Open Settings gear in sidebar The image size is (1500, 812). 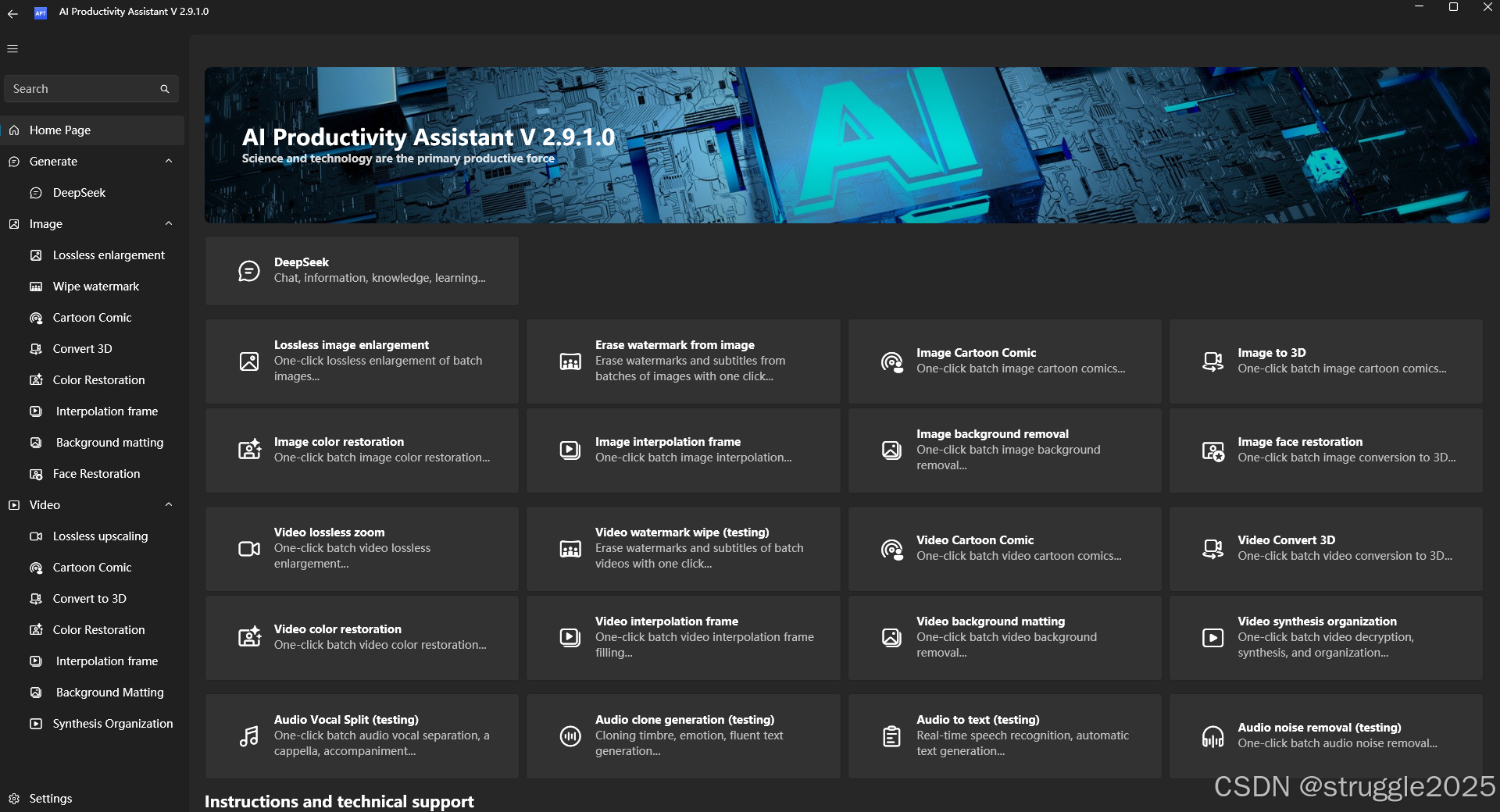coord(14,799)
